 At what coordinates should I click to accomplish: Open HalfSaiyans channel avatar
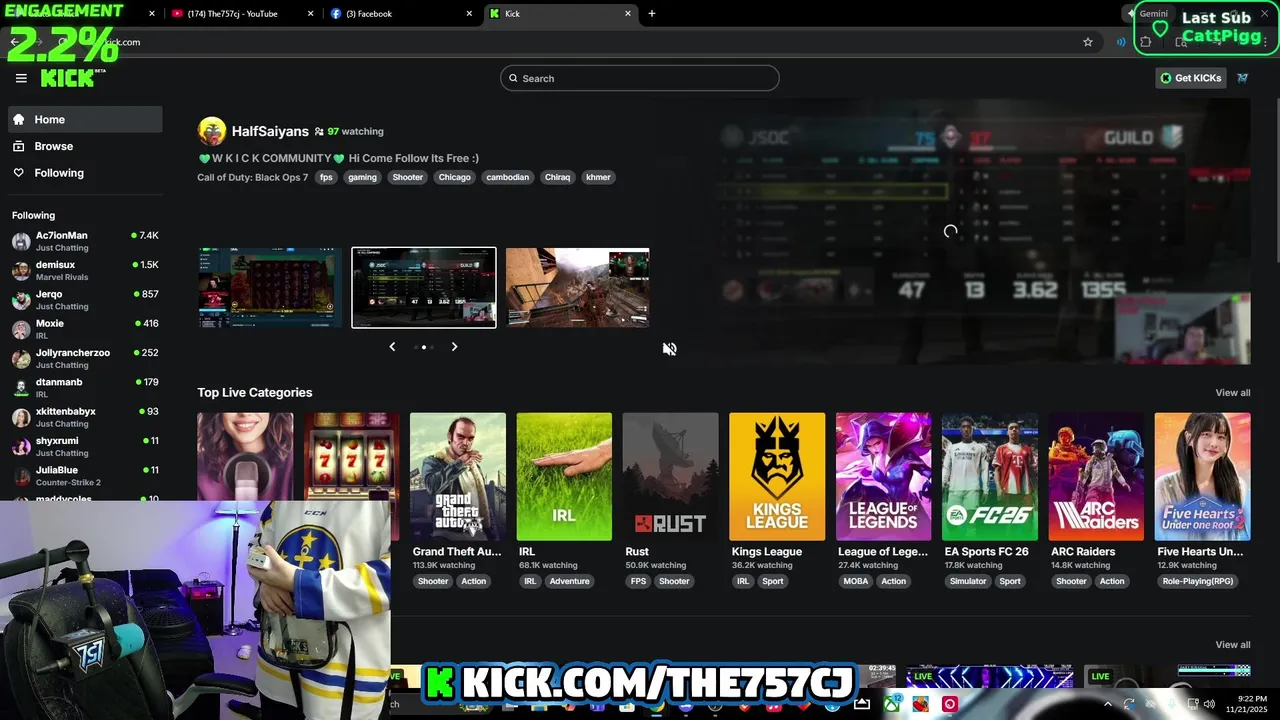tap(212, 131)
